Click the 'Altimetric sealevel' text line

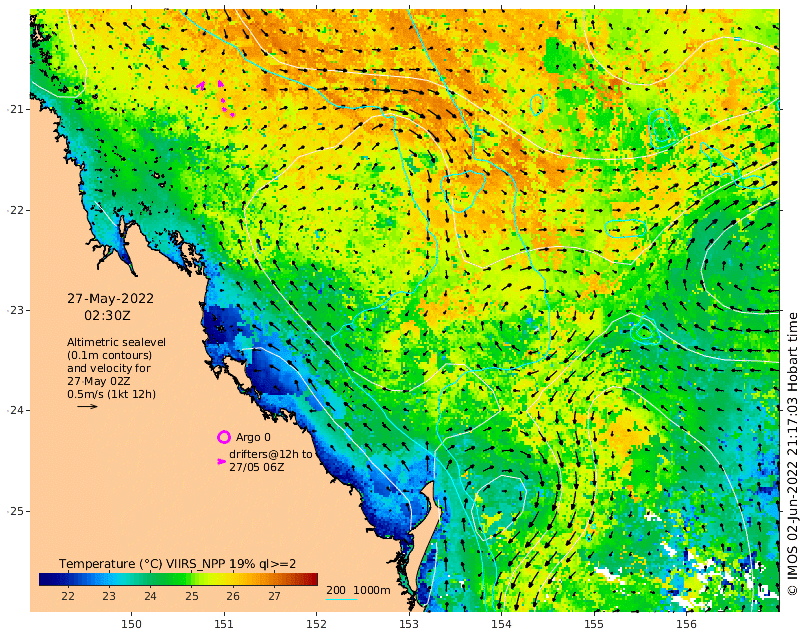point(116,342)
